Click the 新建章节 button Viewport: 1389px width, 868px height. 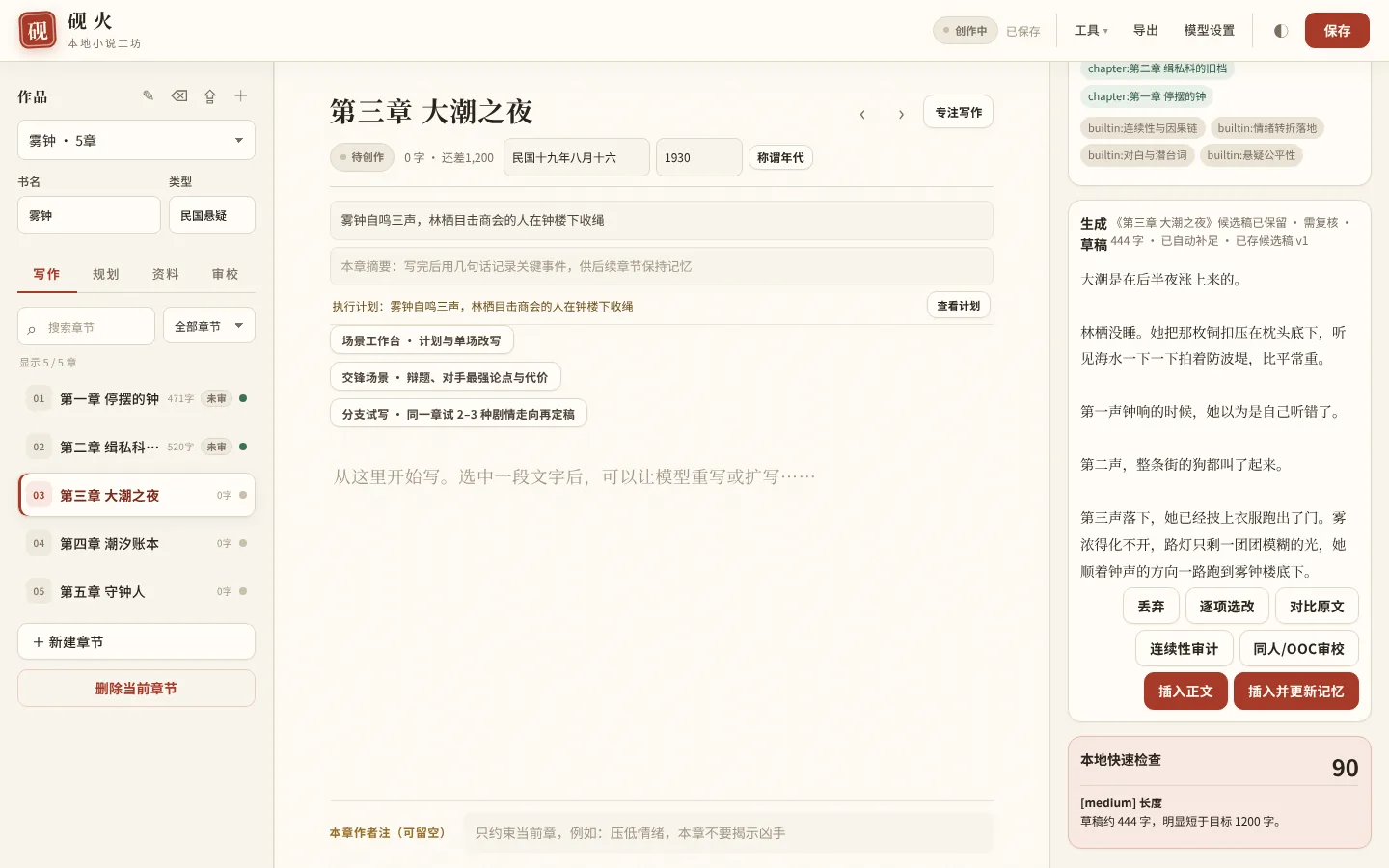click(136, 641)
